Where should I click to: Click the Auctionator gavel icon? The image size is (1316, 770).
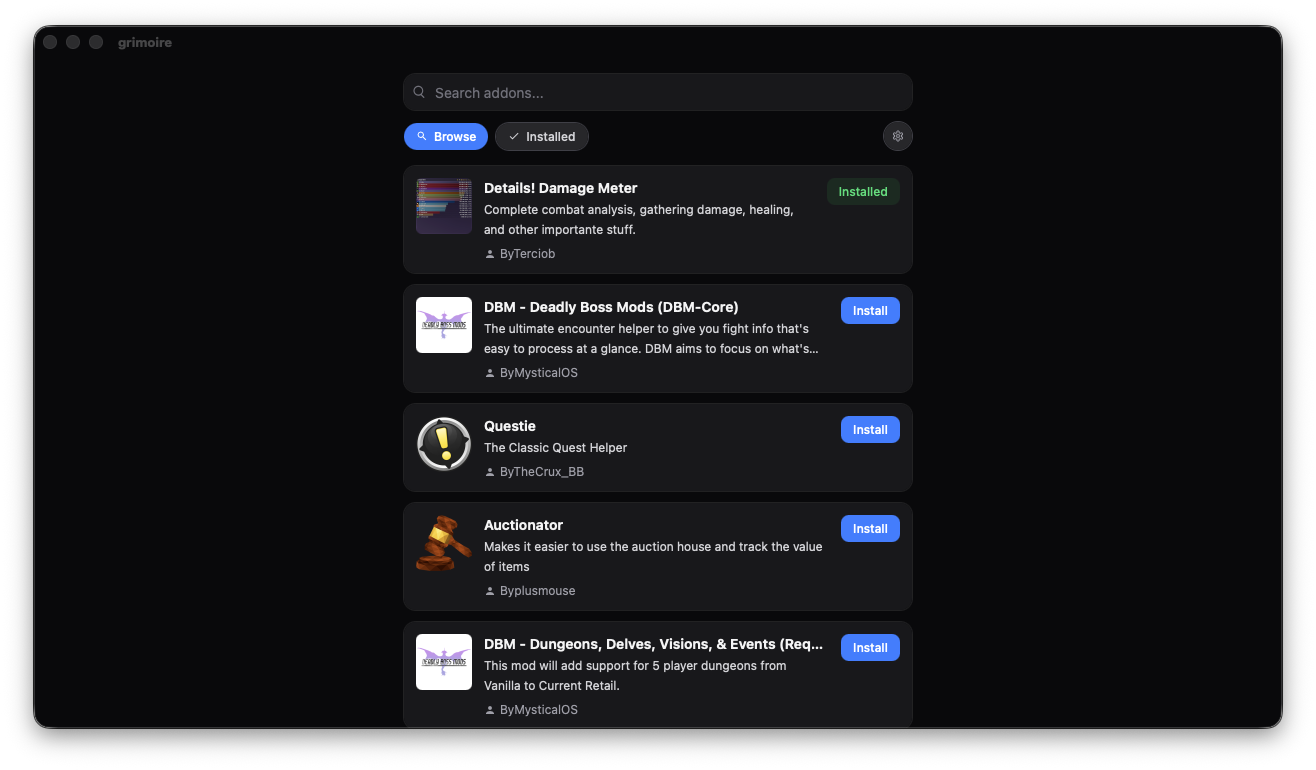pyautogui.click(x=444, y=543)
